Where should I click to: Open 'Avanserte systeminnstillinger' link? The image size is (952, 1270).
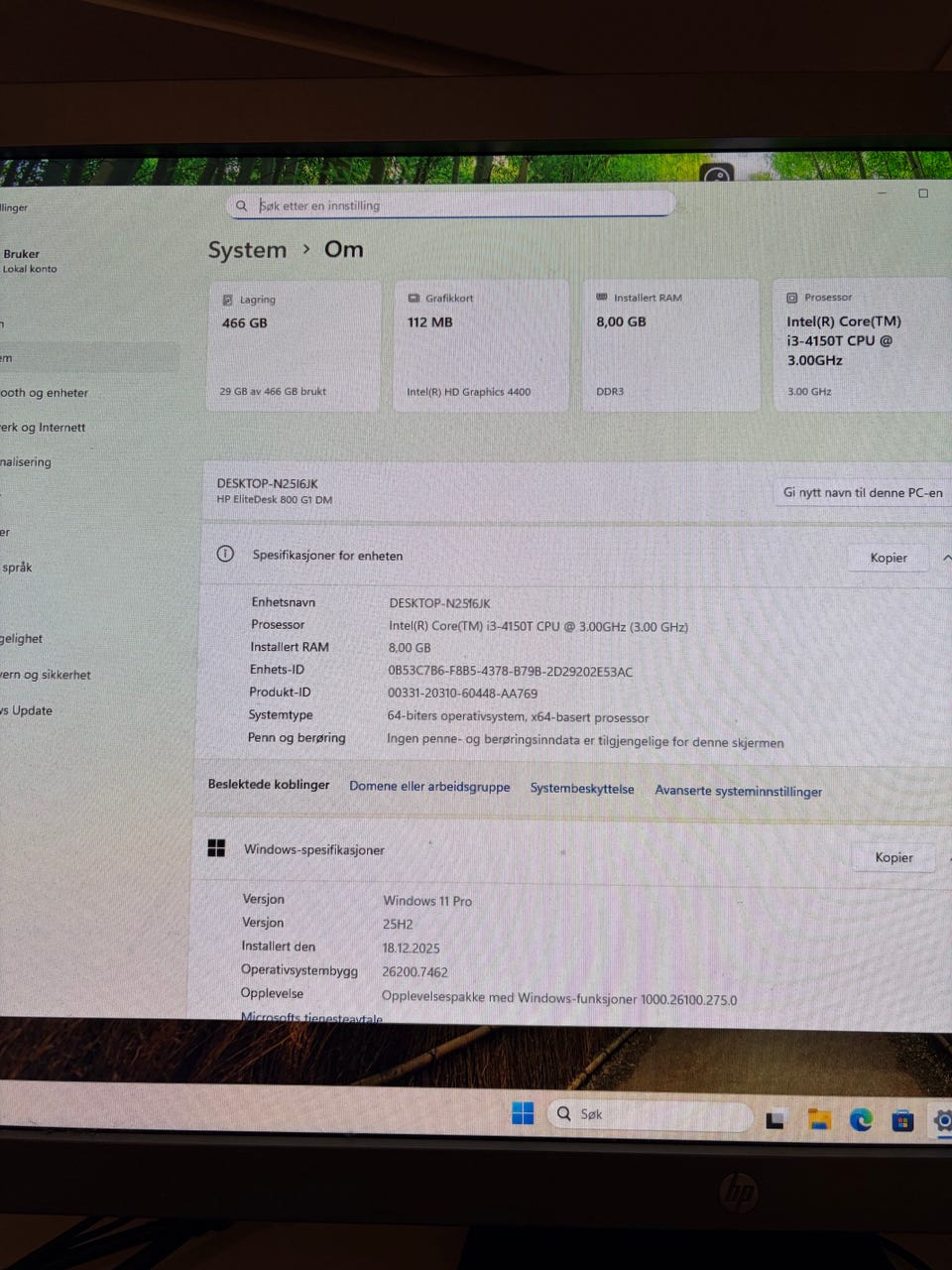pos(739,791)
